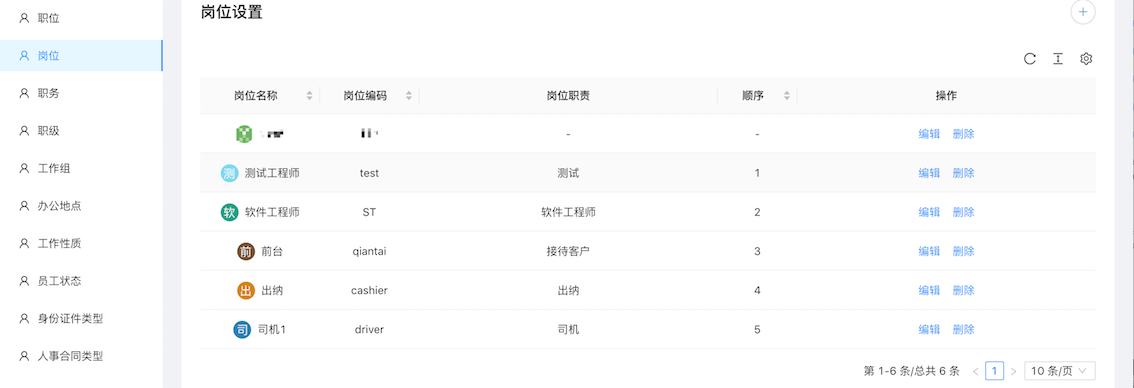
Task: Click the 软件工程师 green avatar icon
Action: coord(229,212)
